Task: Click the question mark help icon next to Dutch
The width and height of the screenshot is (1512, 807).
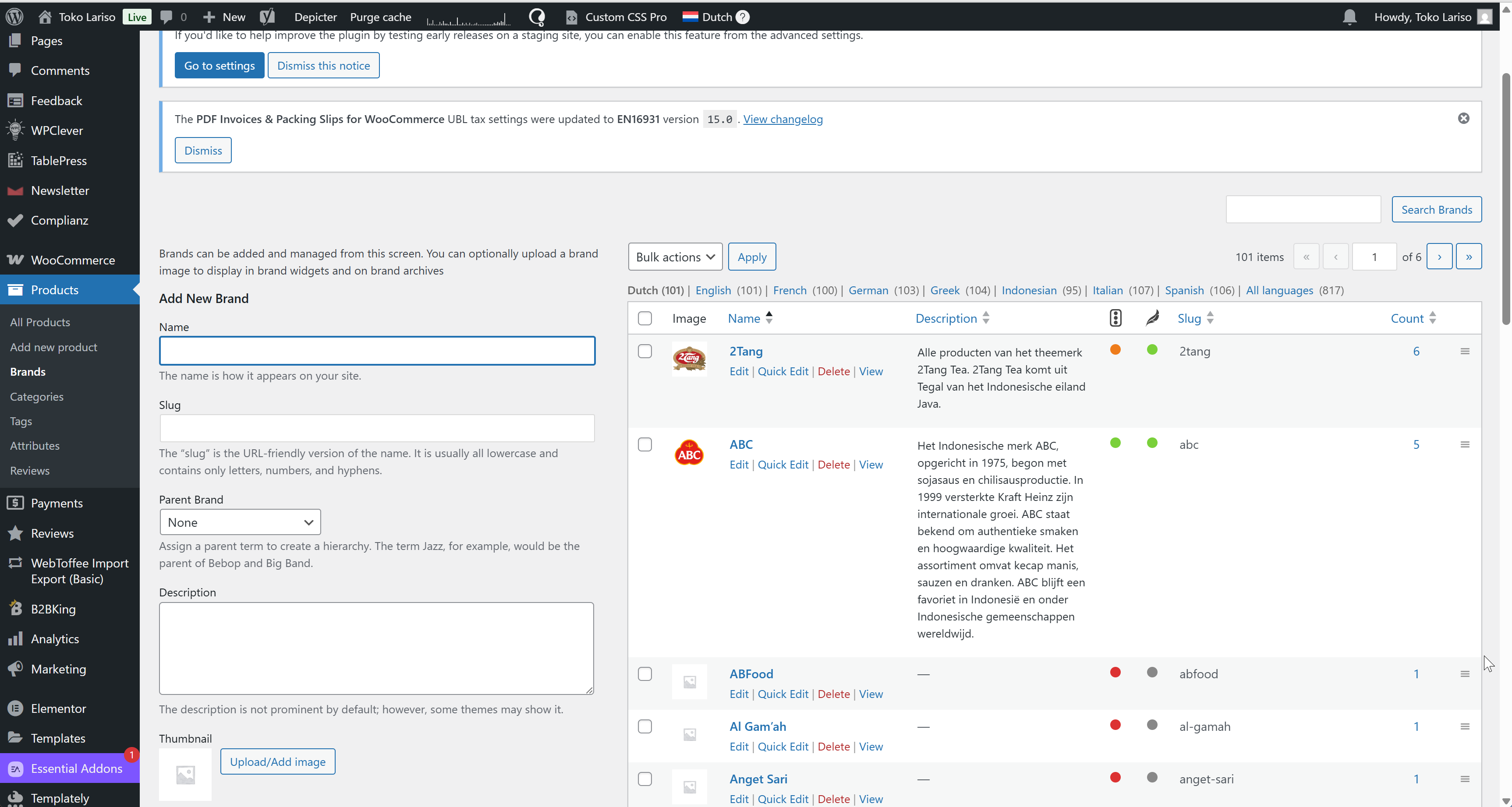Action: pyautogui.click(x=743, y=17)
